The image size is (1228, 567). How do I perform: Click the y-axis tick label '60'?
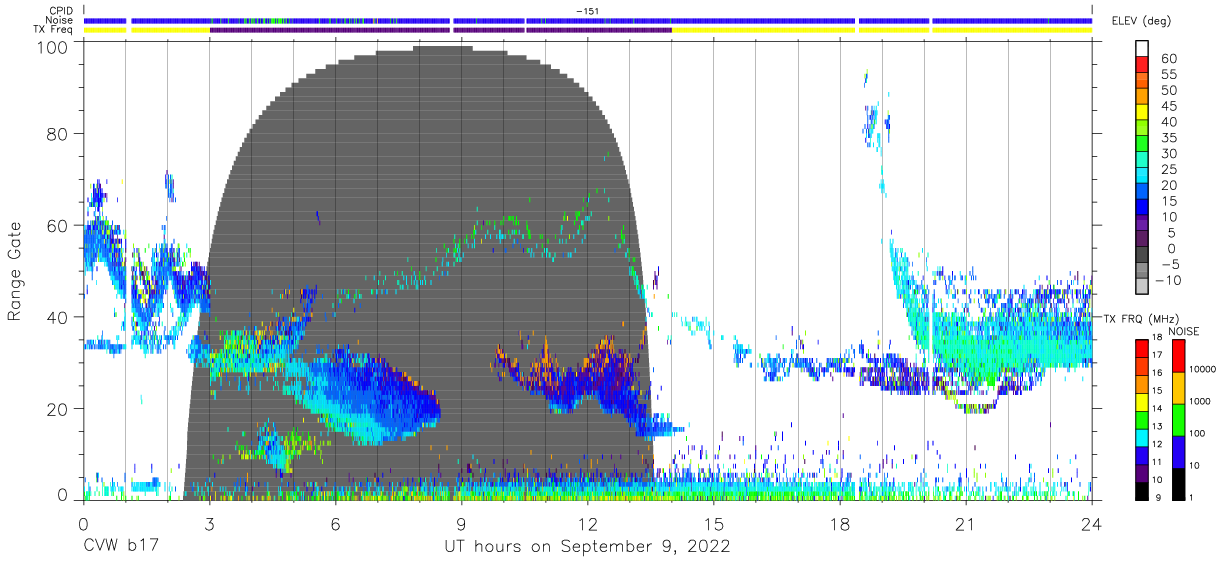tap(57, 225)
